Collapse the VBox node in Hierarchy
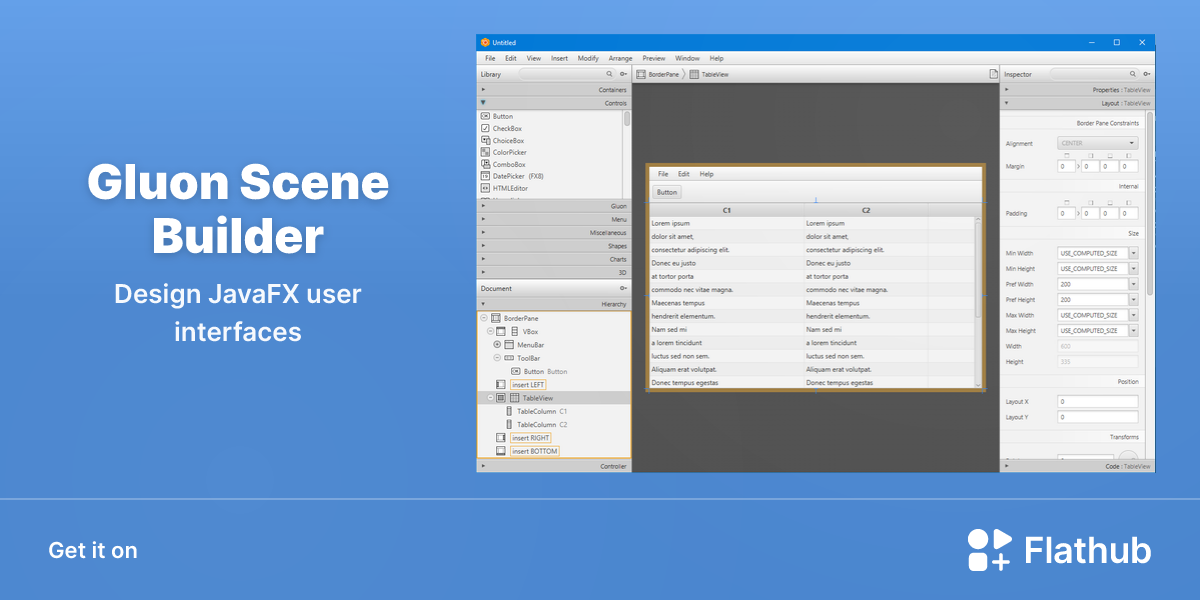Image resolution: width=1200 pixels, height=600 pixels. 490,331
